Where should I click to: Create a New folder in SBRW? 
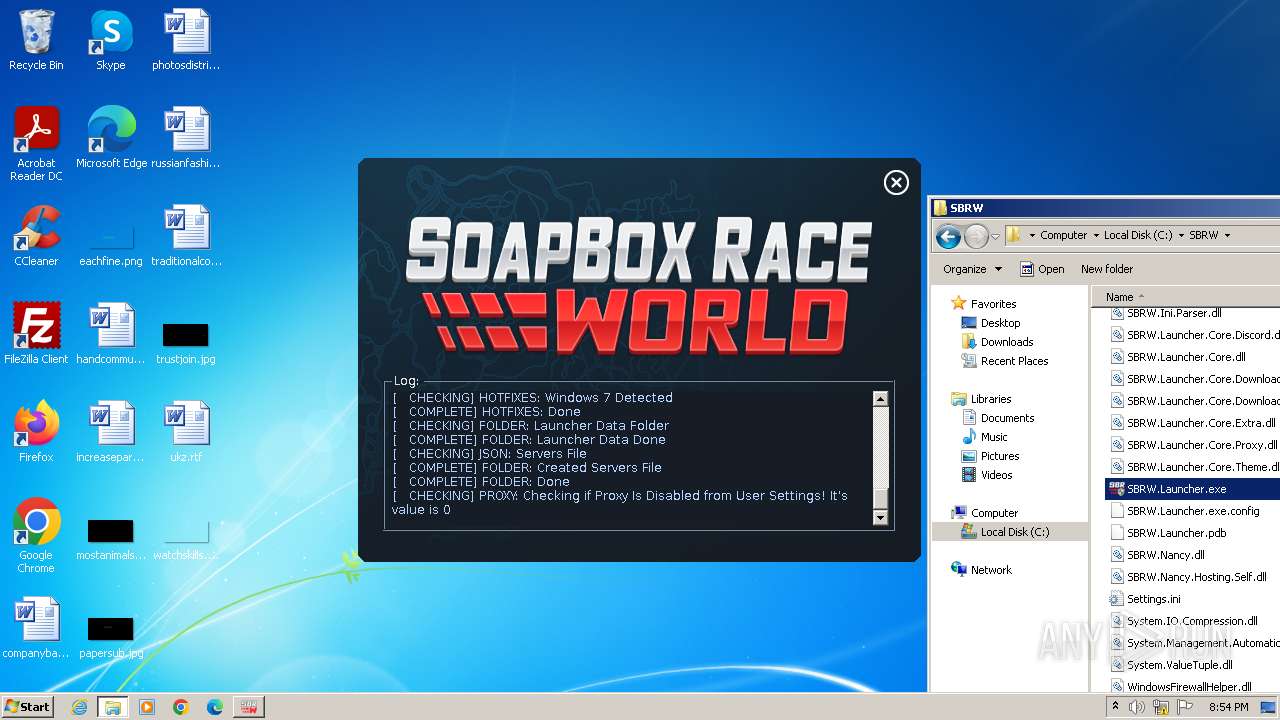[1107, 269]
